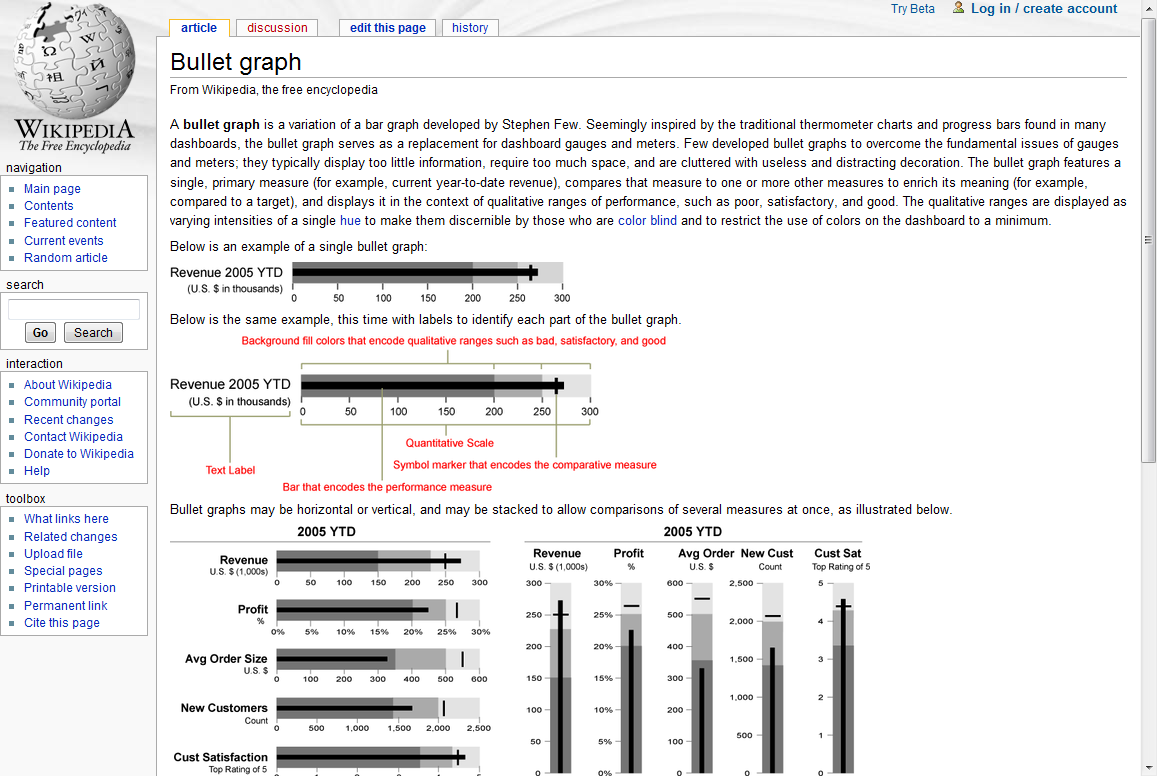Click the 'interaction' sidebar heading

[x=34, y=364]
